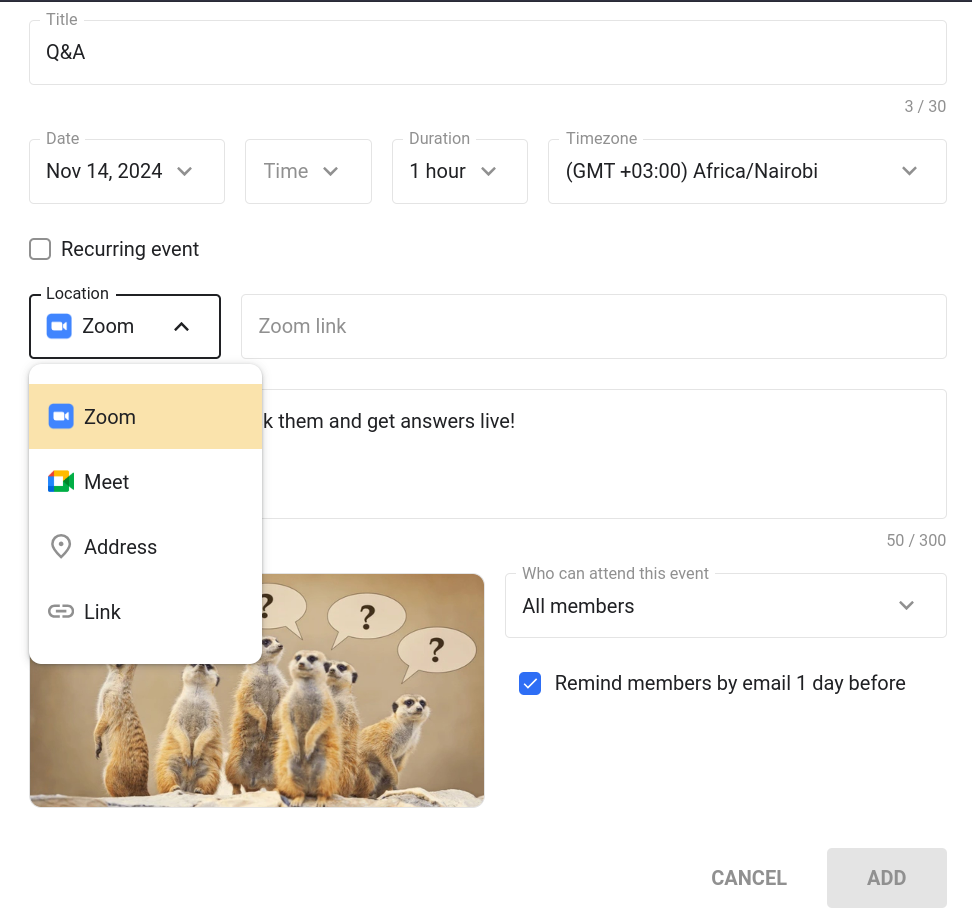Expand the Timezone Africa/Nairobi dropdown
This screenshot has width=972, height=924.
click(x=747, y=171)
